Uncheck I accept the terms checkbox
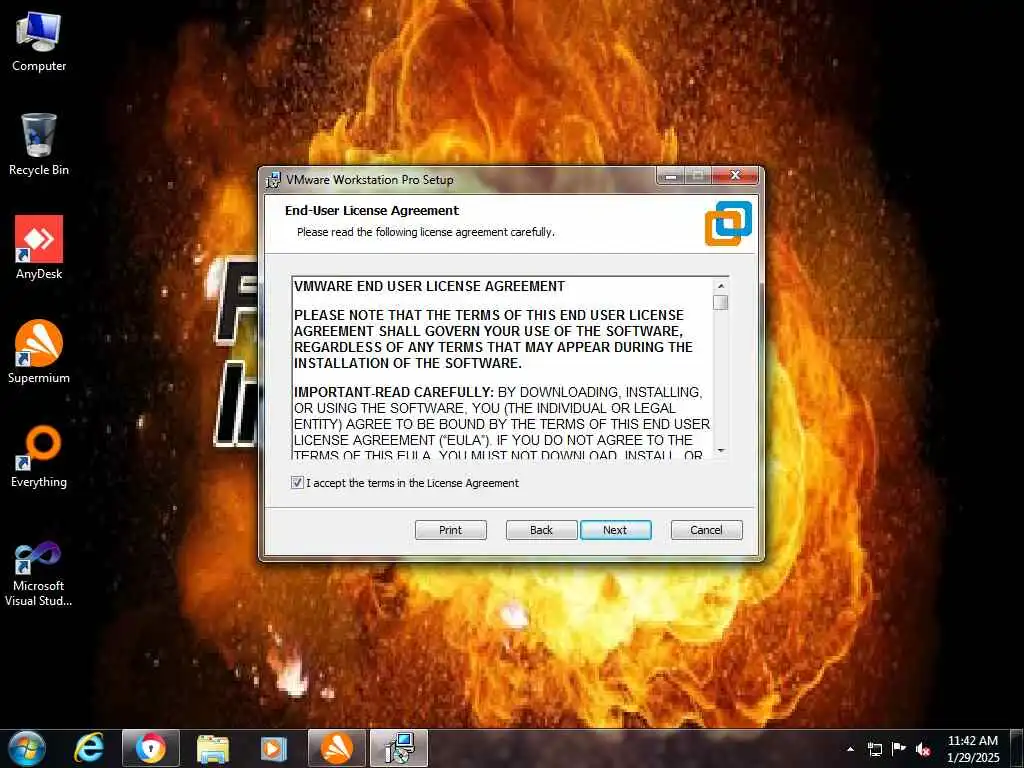Screen dimensions: 1024x768 [297, 483]
